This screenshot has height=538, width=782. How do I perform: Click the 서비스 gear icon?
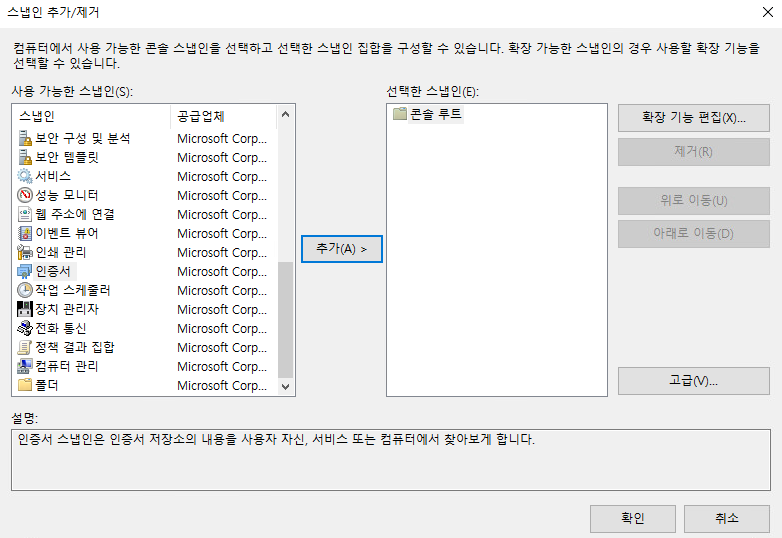coord(25,176)
